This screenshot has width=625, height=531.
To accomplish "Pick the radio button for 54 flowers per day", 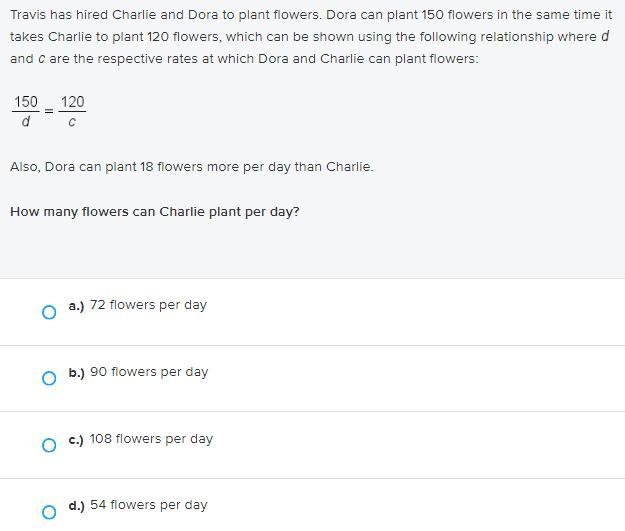I will [x=49, y=512].
